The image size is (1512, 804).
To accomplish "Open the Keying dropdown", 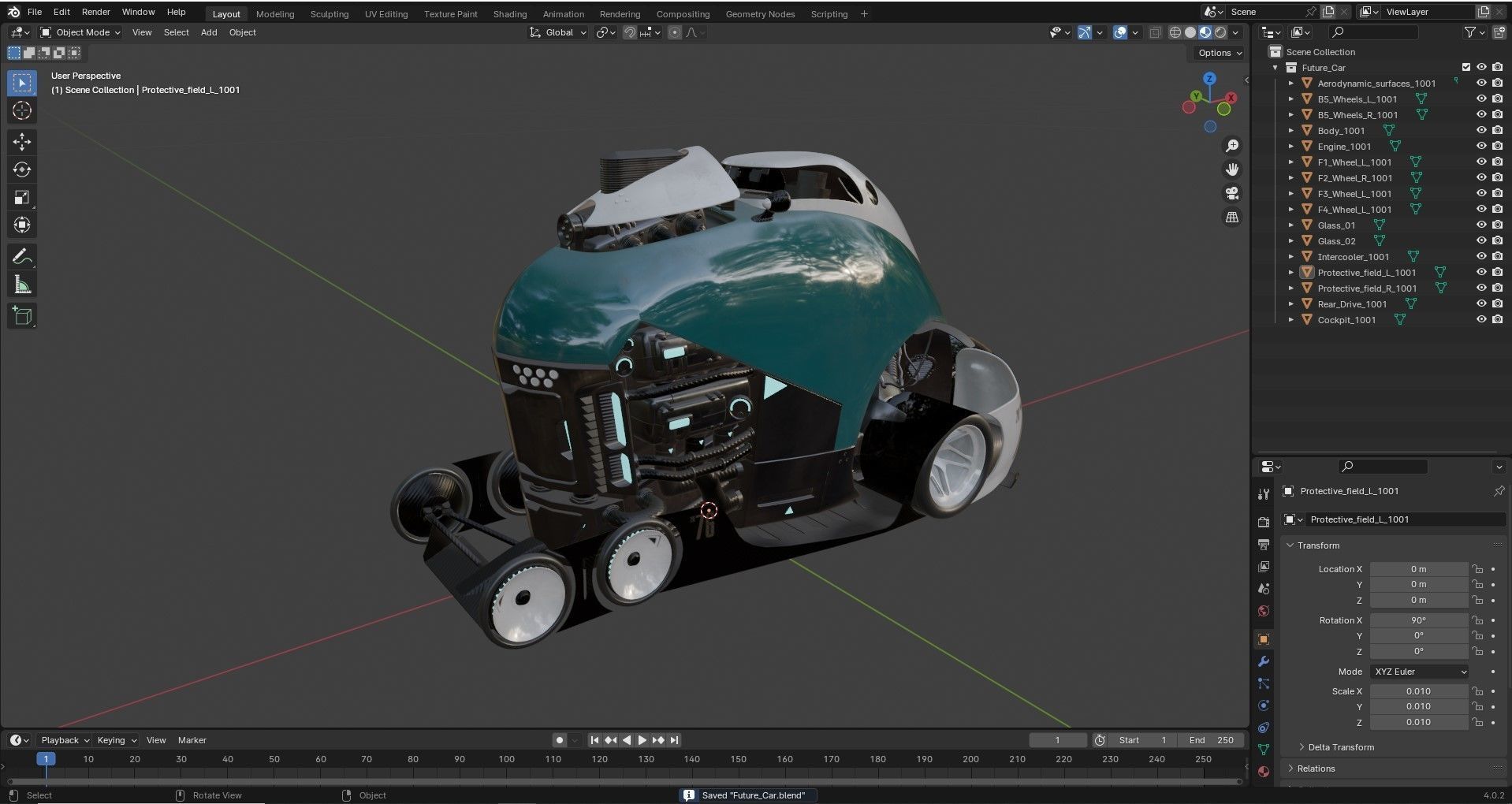I will click(117, 740).
